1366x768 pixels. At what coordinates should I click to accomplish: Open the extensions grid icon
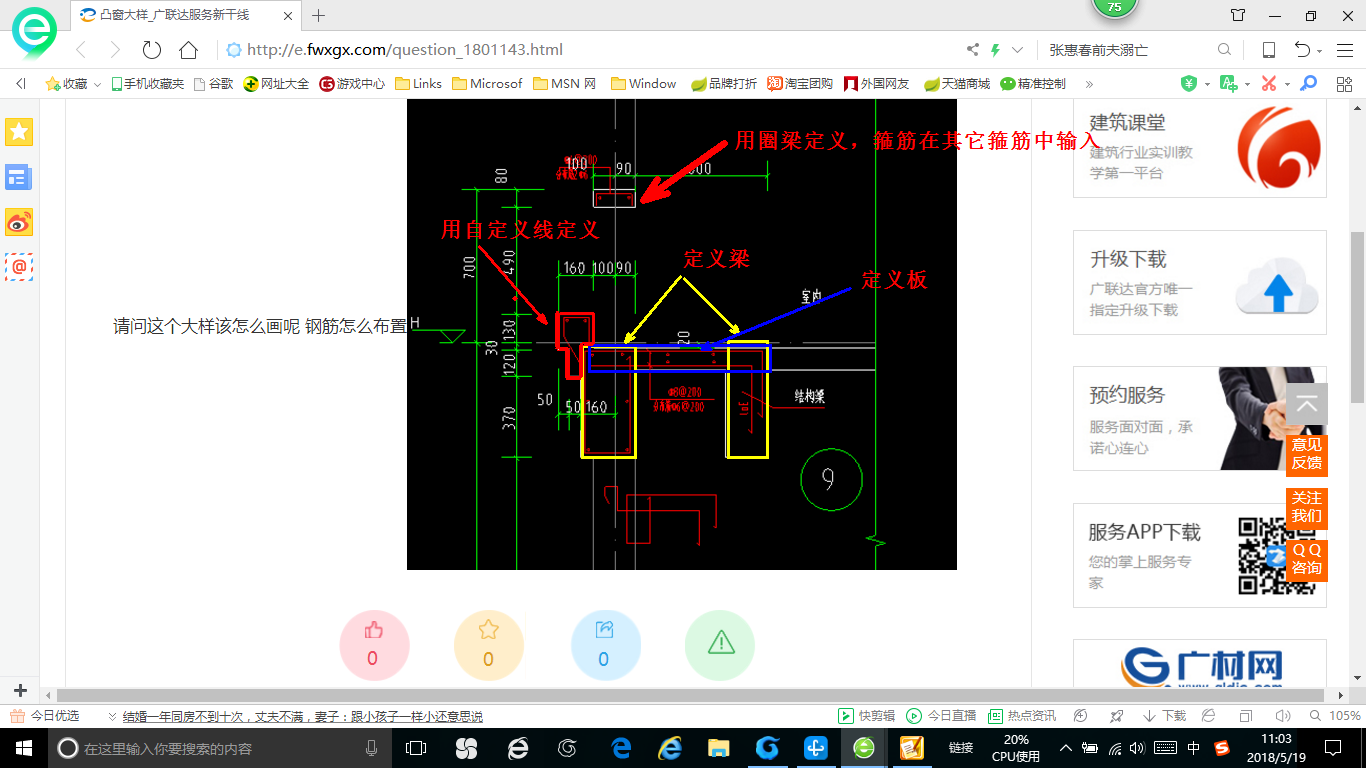[x=1344, y=84]
